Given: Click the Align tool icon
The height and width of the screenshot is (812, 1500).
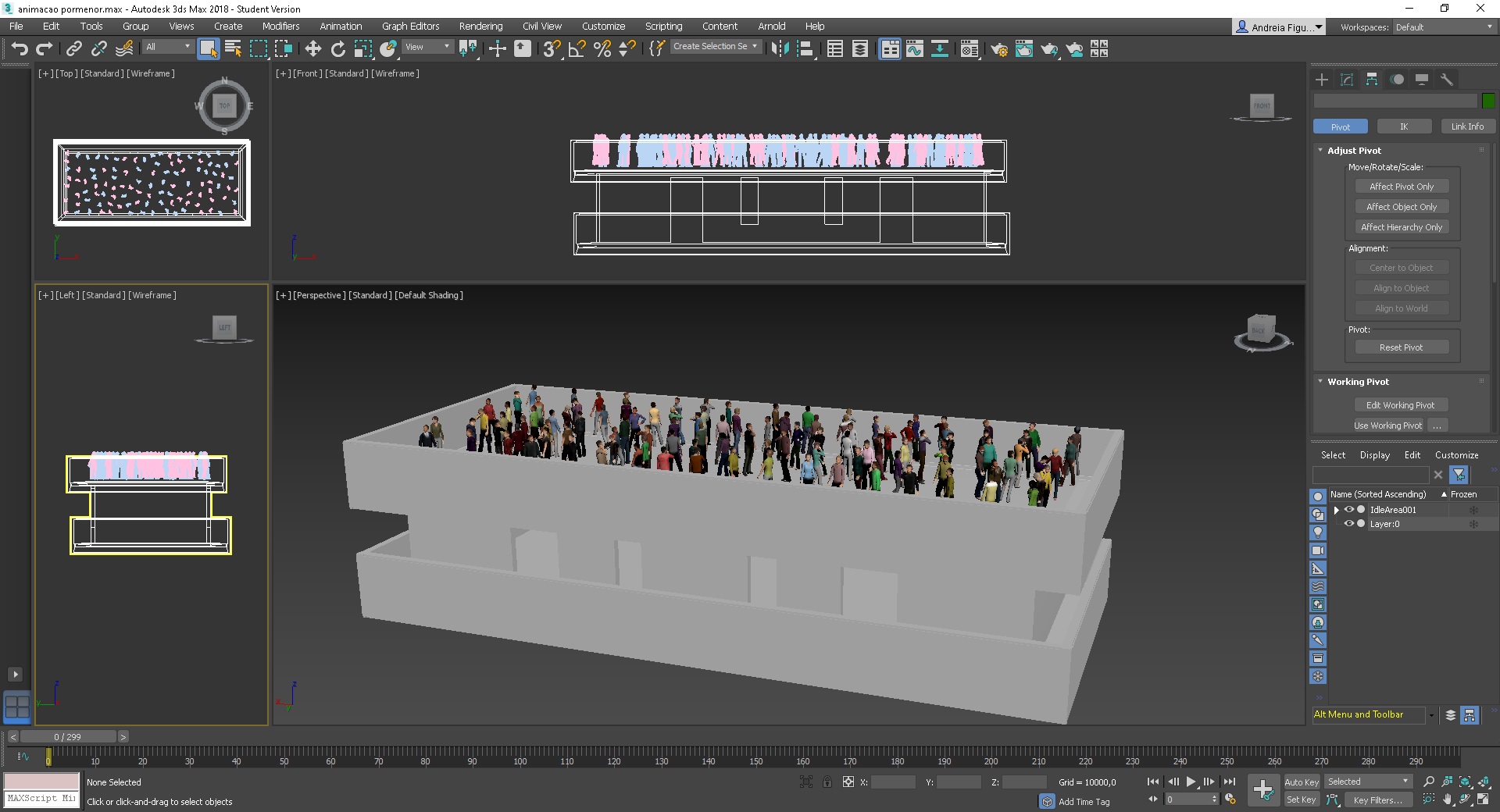Looking at the screenshot, I should 805,49.
